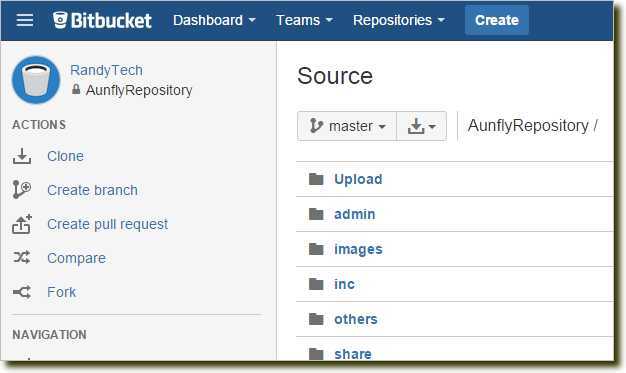Open the Dashboard dropdown menu
Image resolution: width=626 pixels, height=373 pixels.
tap(214, 20)
